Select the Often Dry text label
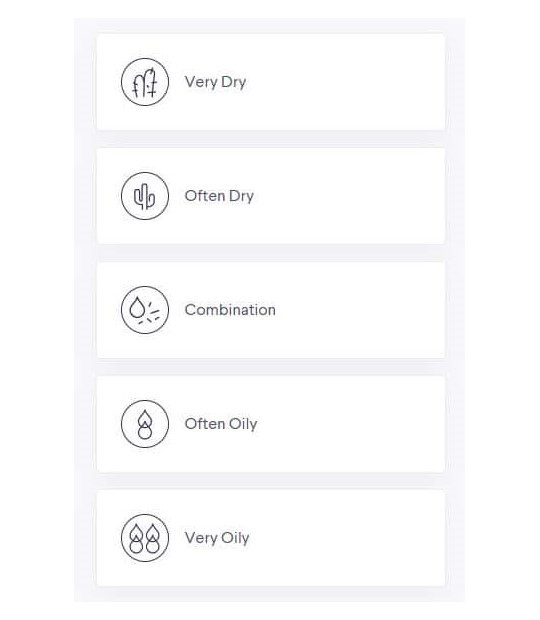540x620 pixels. pos(219,196)
